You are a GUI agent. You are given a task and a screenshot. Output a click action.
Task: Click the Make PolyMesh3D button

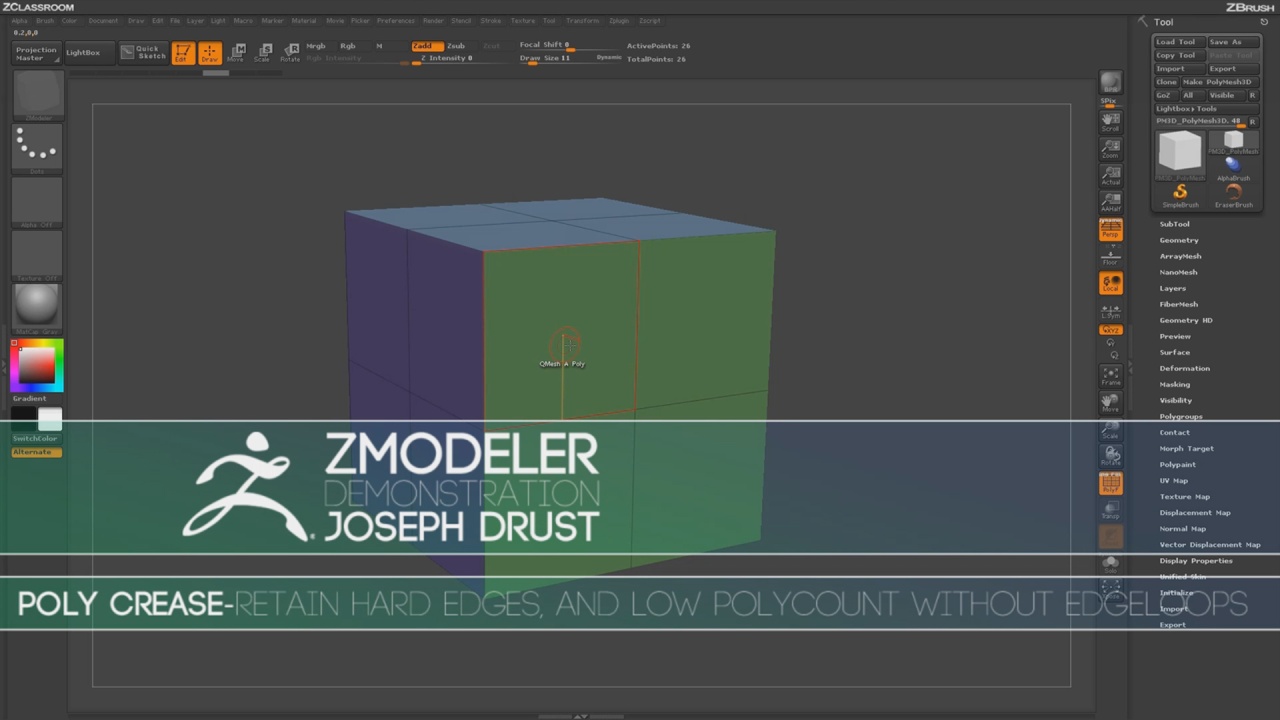[1219, 82]
